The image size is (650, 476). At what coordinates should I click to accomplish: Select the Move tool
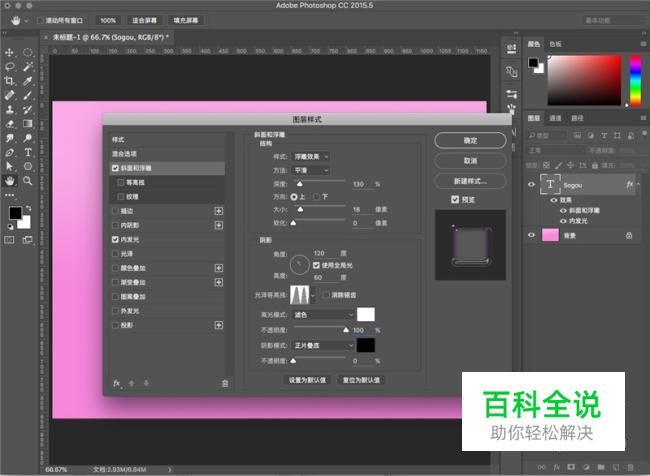pos(9,53)
